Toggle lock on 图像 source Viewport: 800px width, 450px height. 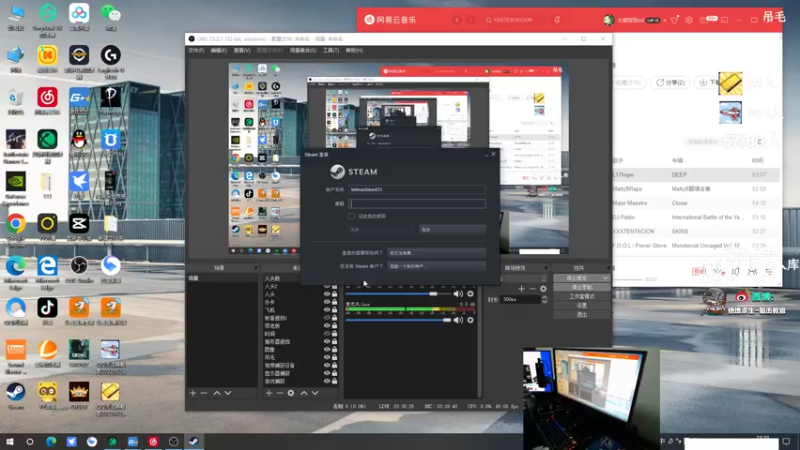tap(335, 349)
